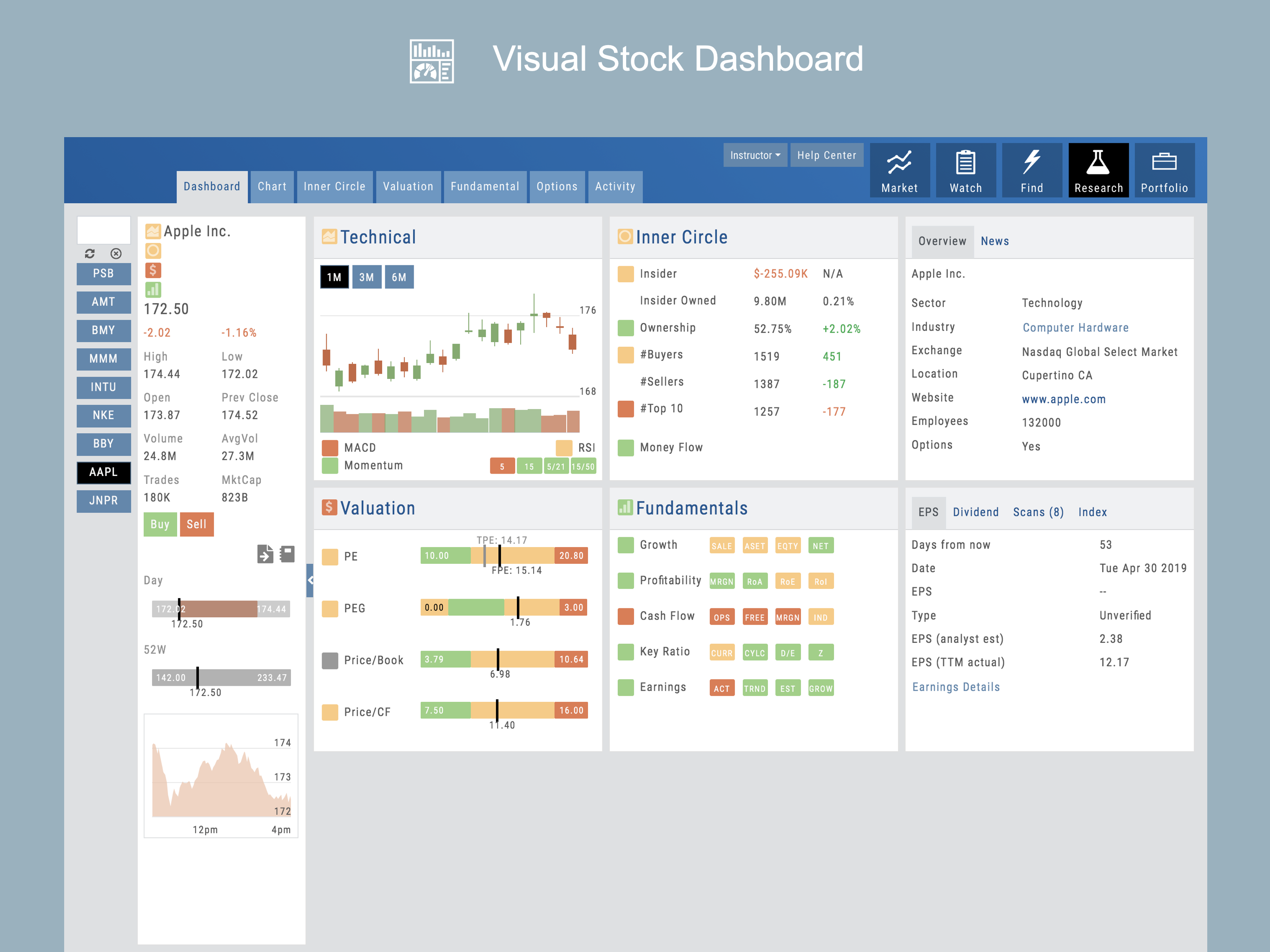The width and height of the screenshot is (1270, 952).
Task: Switch to the Valuation tab
Action: pyautogui.click(x=408, y=186)
